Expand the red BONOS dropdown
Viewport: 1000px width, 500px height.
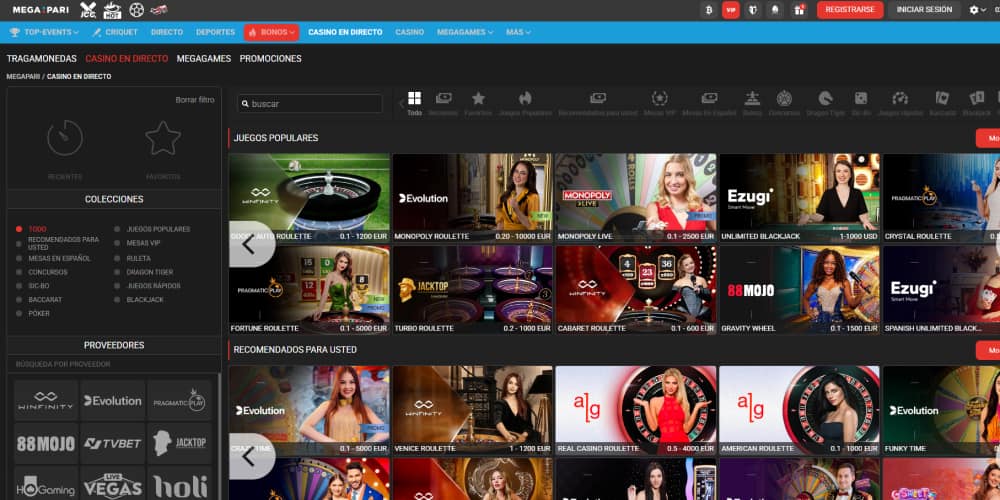272,32
